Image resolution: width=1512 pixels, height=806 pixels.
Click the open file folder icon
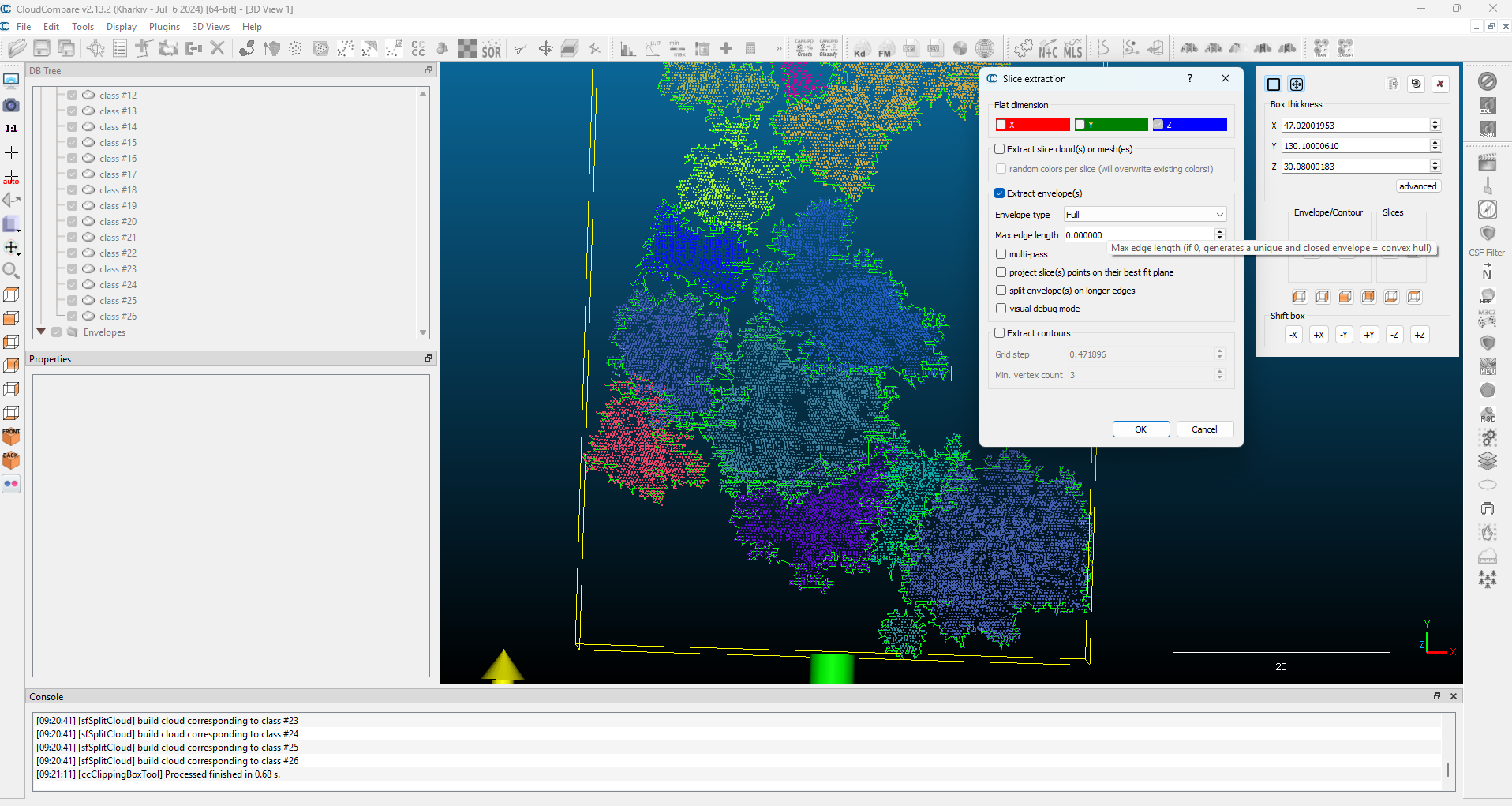(x=17, y=49)
